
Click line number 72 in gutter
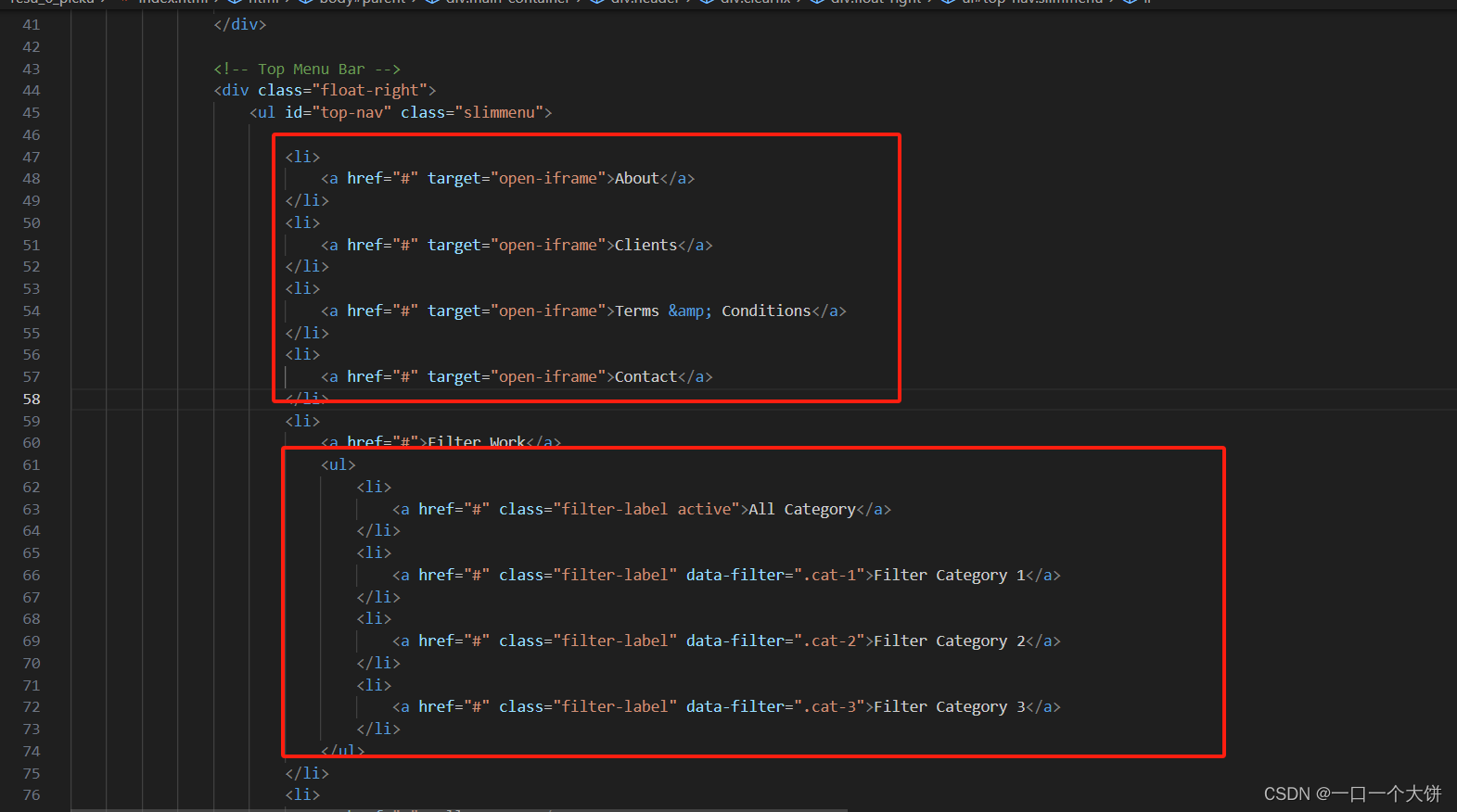[x=32, y=706]
